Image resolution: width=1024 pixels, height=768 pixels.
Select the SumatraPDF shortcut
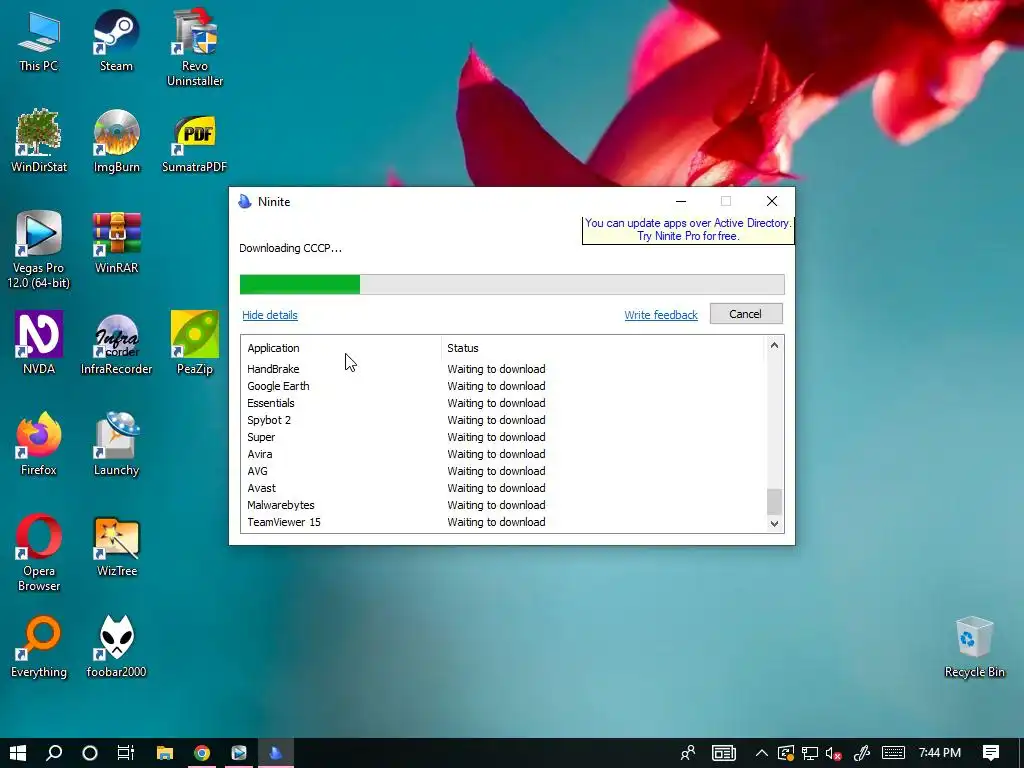(195, 144)
